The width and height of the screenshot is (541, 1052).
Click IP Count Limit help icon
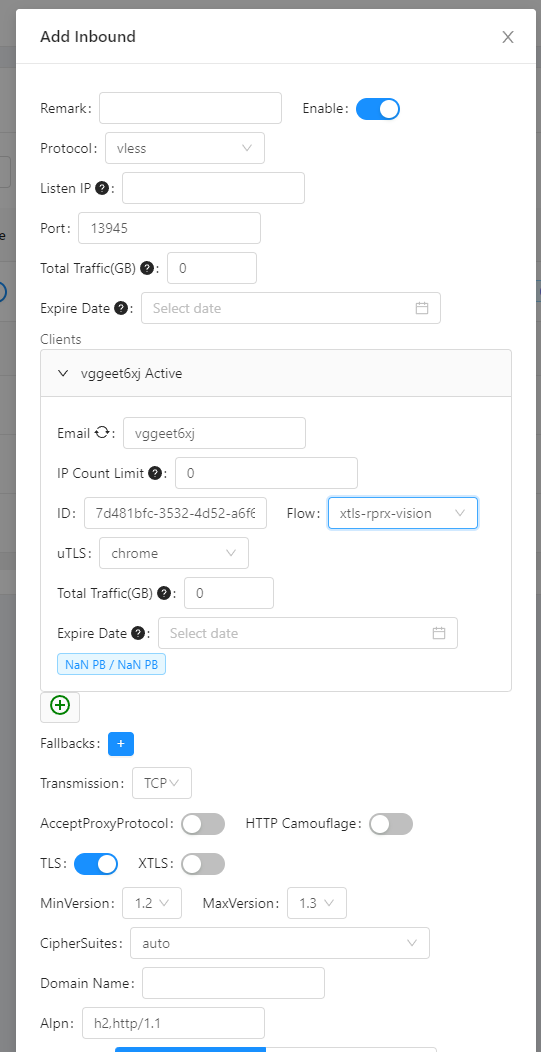[155, 473]
